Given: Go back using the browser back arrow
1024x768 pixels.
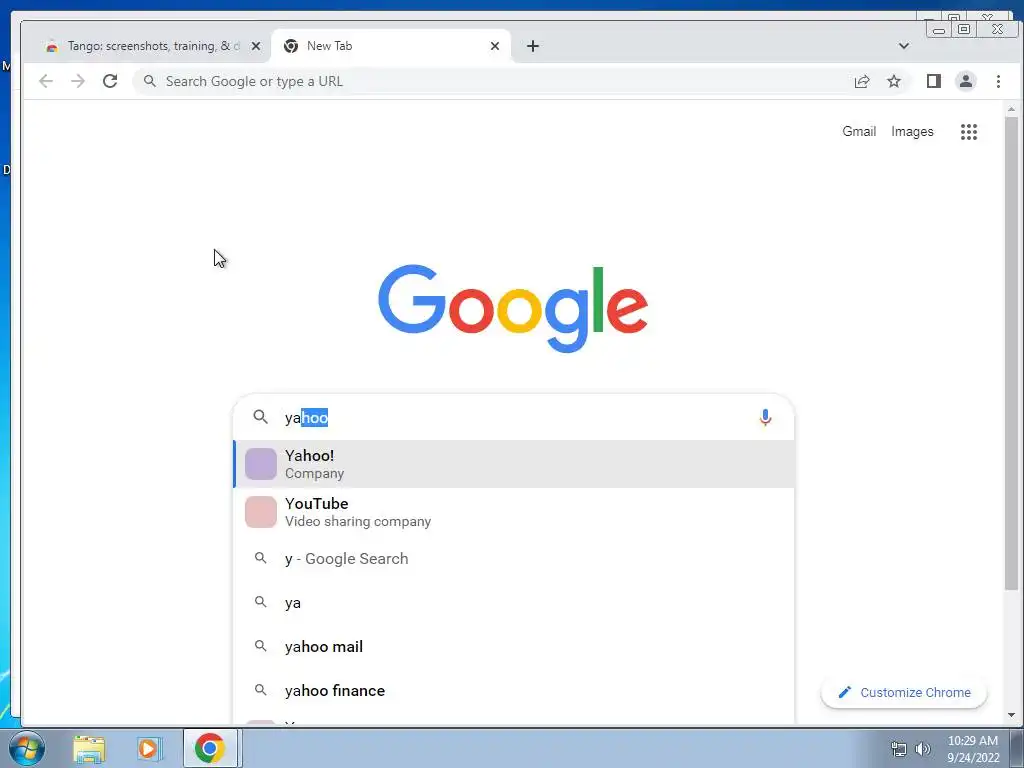Looking at the screenshot, I should [46, 81].
